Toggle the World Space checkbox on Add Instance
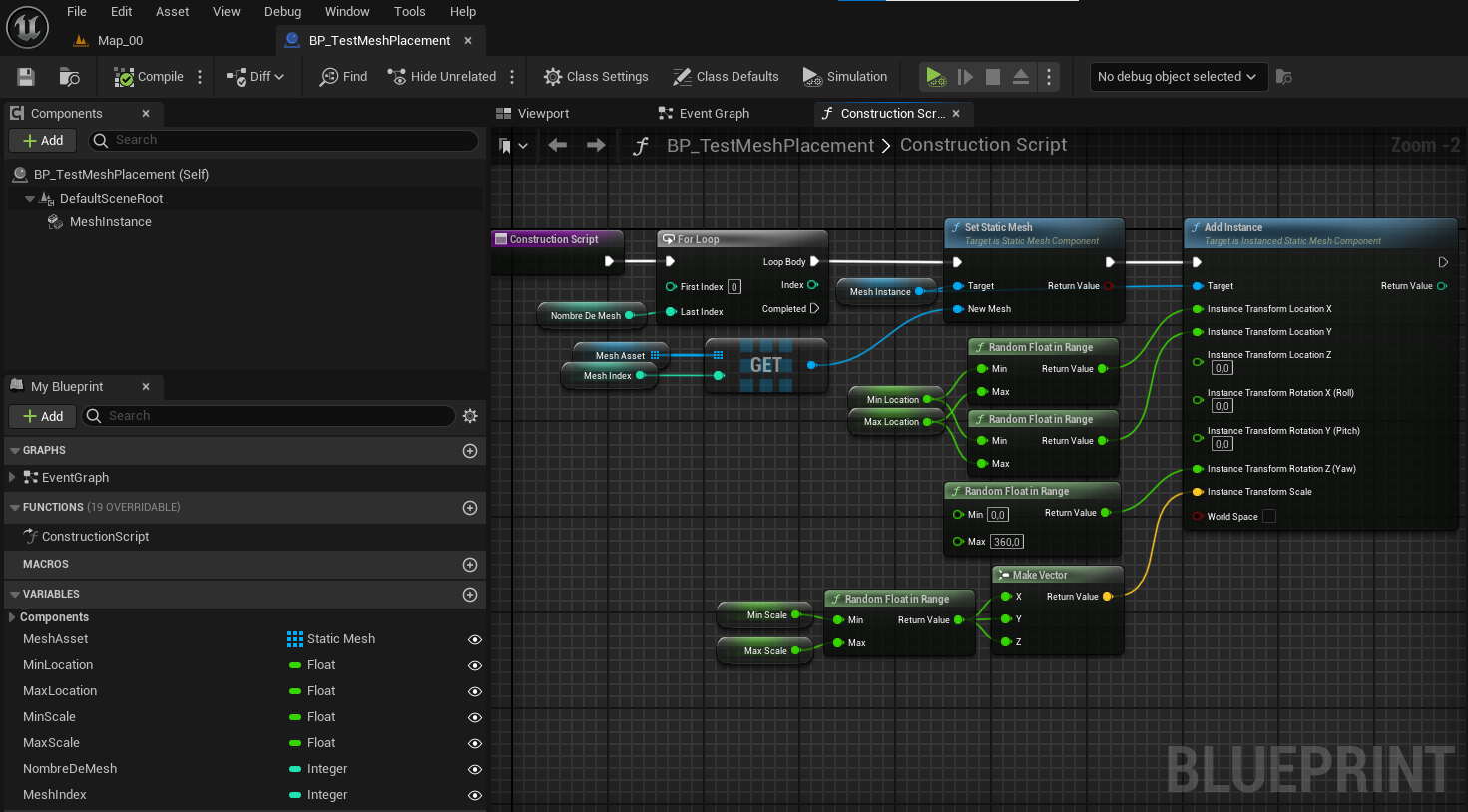This screenshot has width=1468, height=812. coord(1269,517)
